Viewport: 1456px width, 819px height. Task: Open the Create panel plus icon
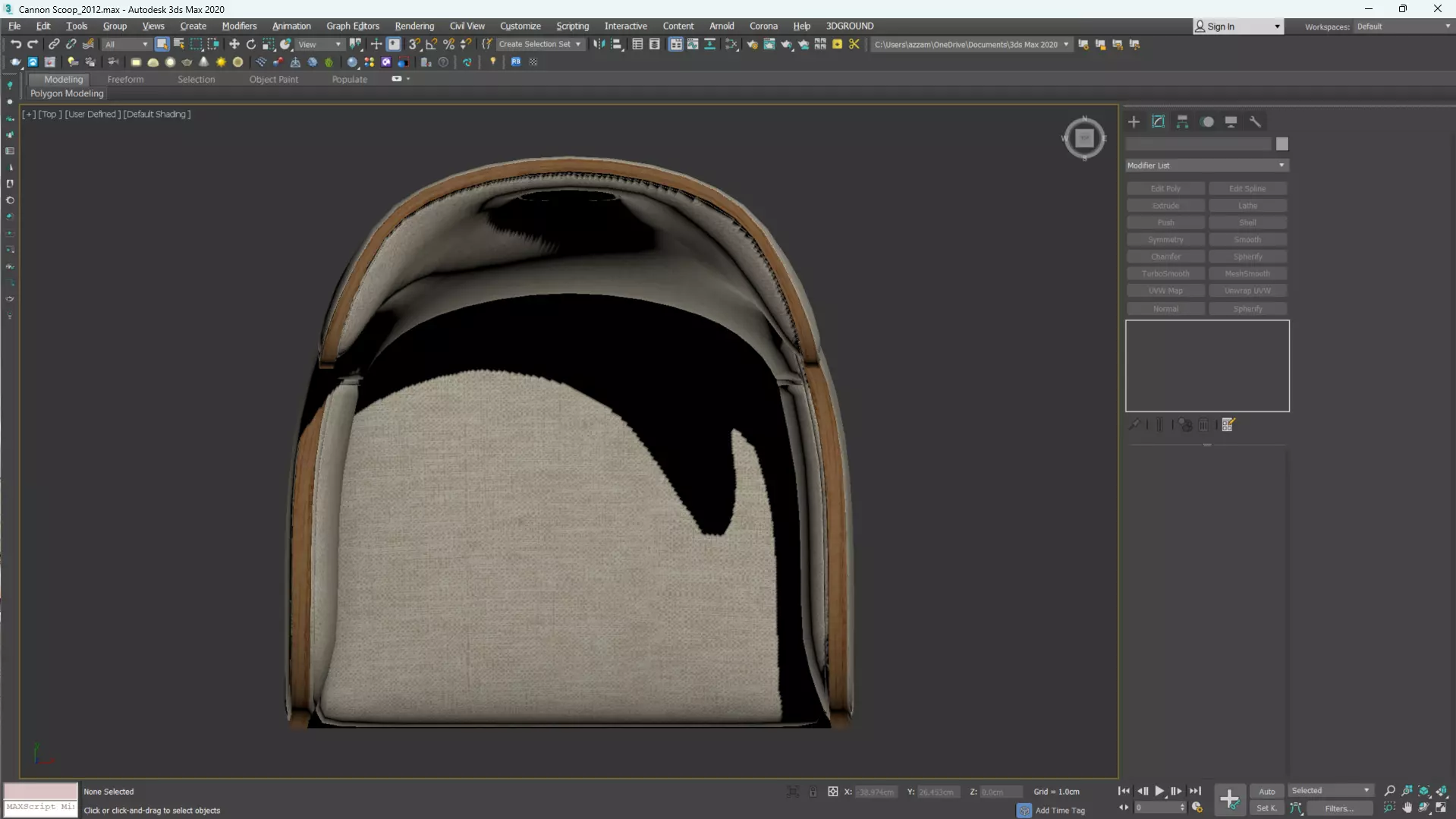click(1134, 121)
